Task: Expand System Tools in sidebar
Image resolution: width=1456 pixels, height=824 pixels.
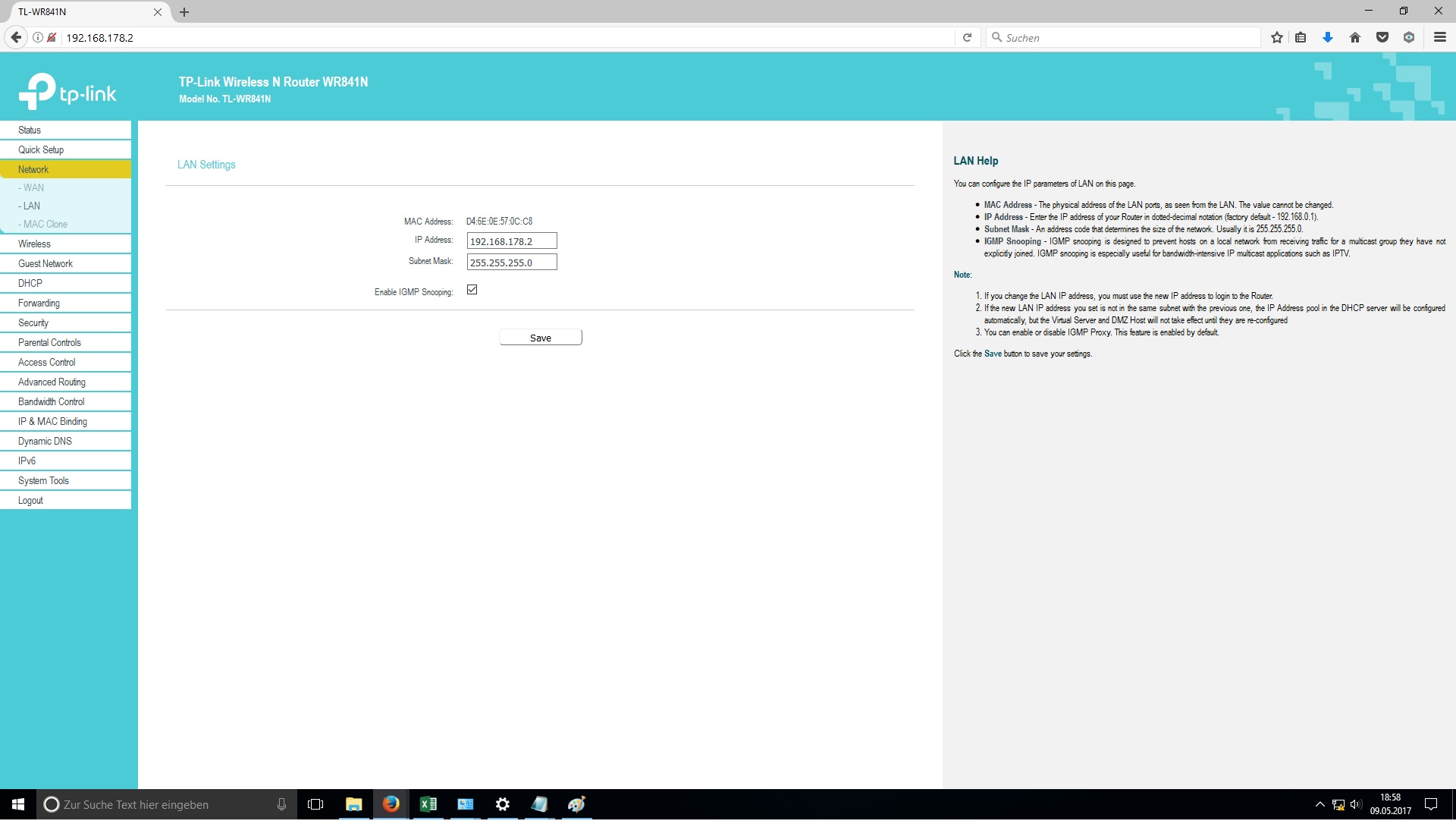Action: pyautogui.click(x=43, y=480)
